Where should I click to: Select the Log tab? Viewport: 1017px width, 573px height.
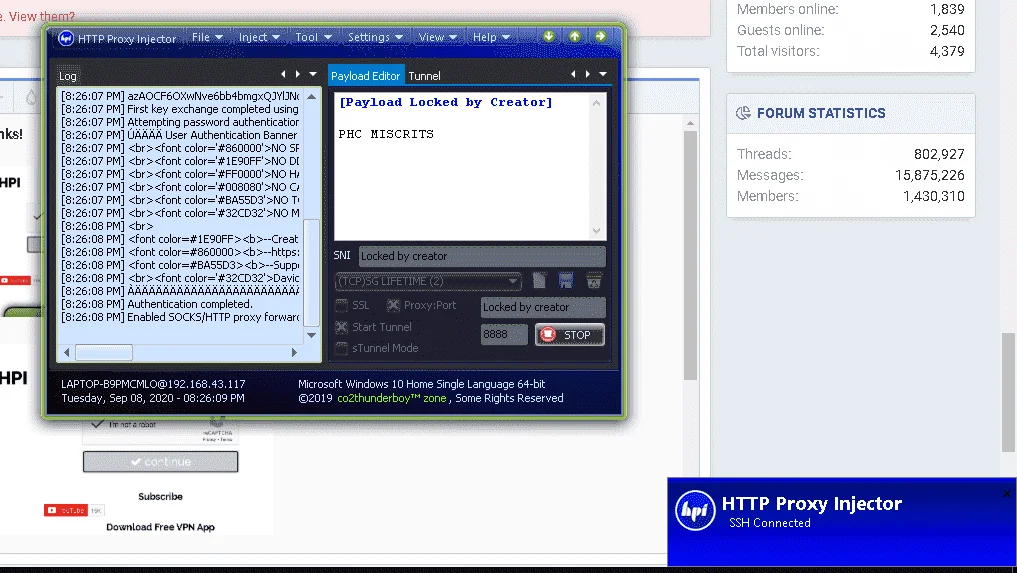click(67, 76)
